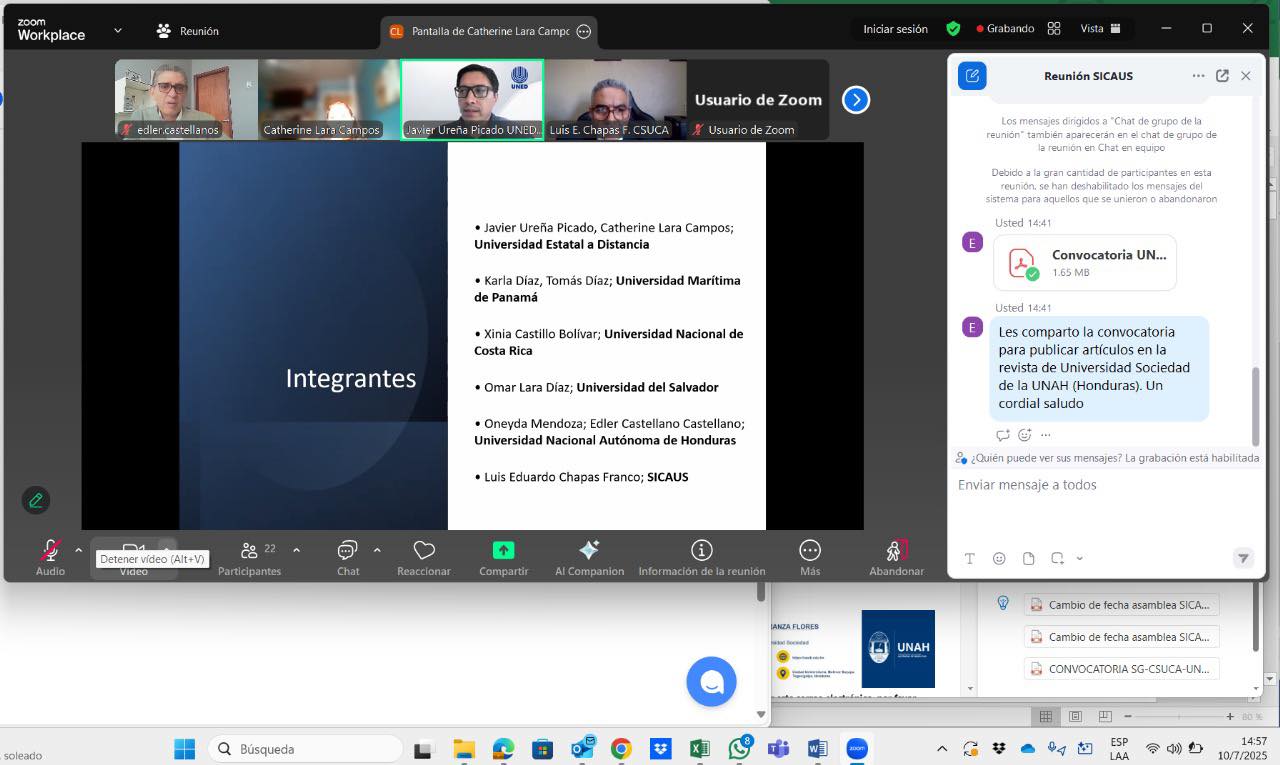Expand the Participantes options arrow
1280x765 pixels.
[x=296, y=550]
